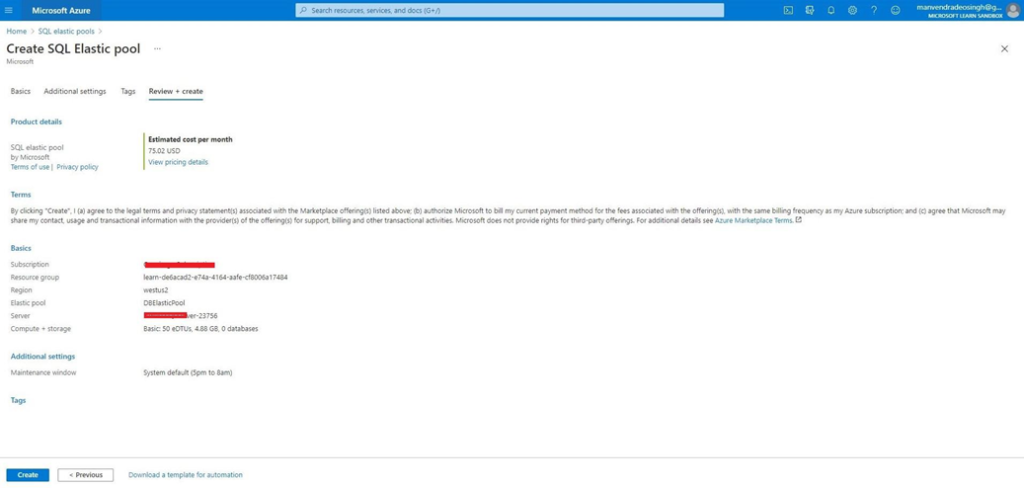Click the Product details section heading
1024x488 pixels.
36,122
